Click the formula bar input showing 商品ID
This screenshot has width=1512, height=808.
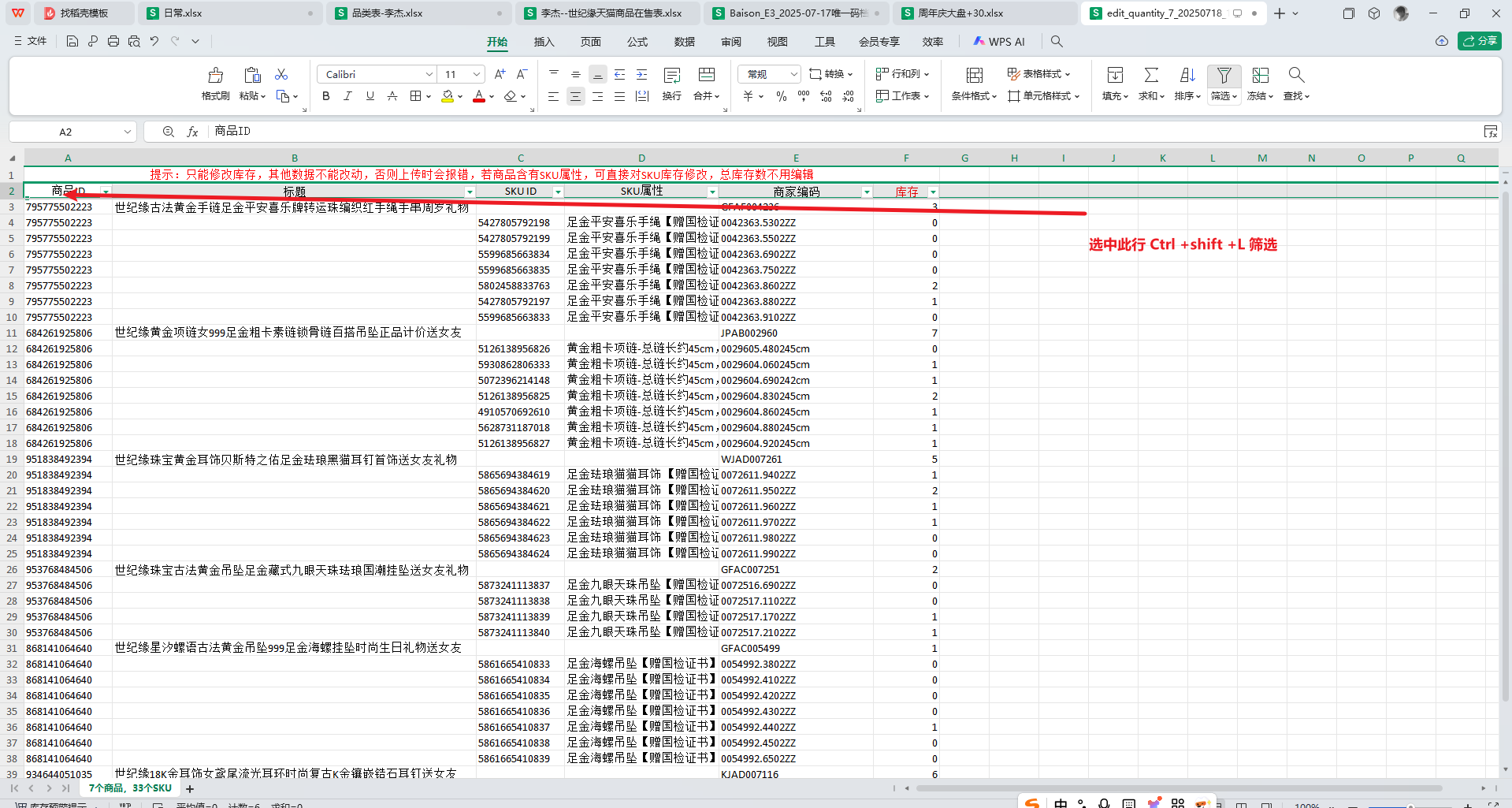[788, 131]
